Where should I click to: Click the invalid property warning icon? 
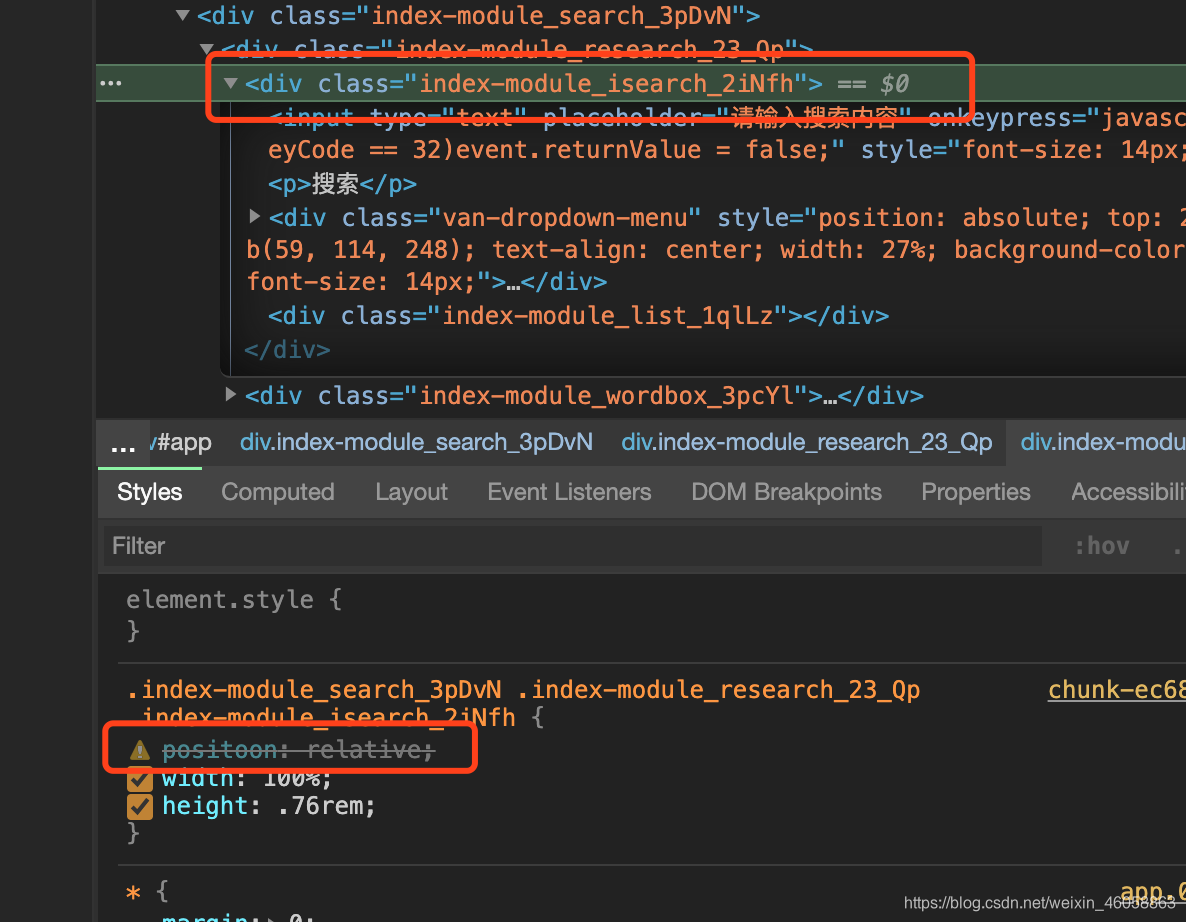click(x=140, y=750)
